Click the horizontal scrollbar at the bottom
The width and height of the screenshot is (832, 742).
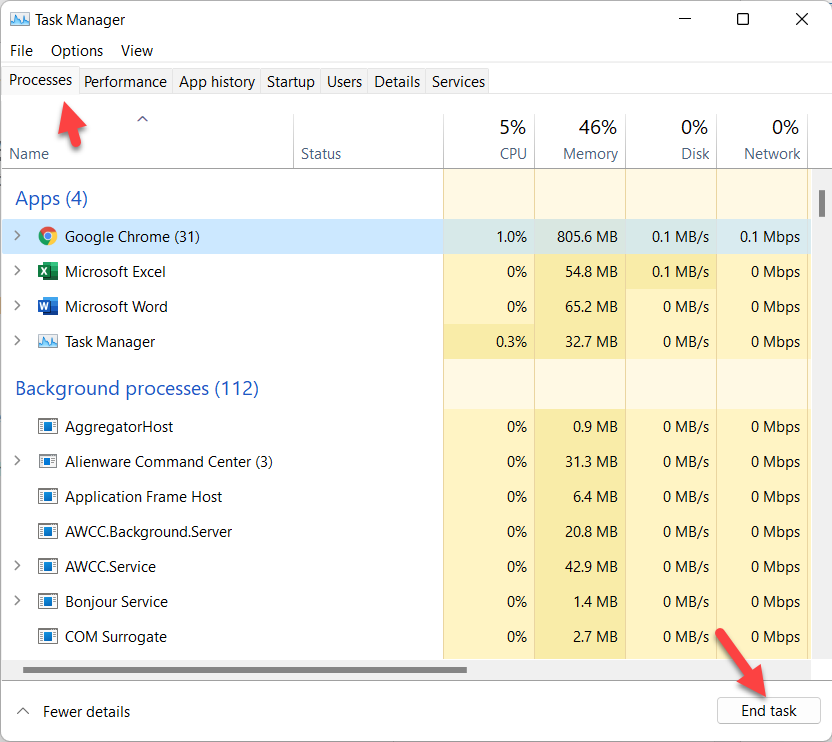coord(244,670)
